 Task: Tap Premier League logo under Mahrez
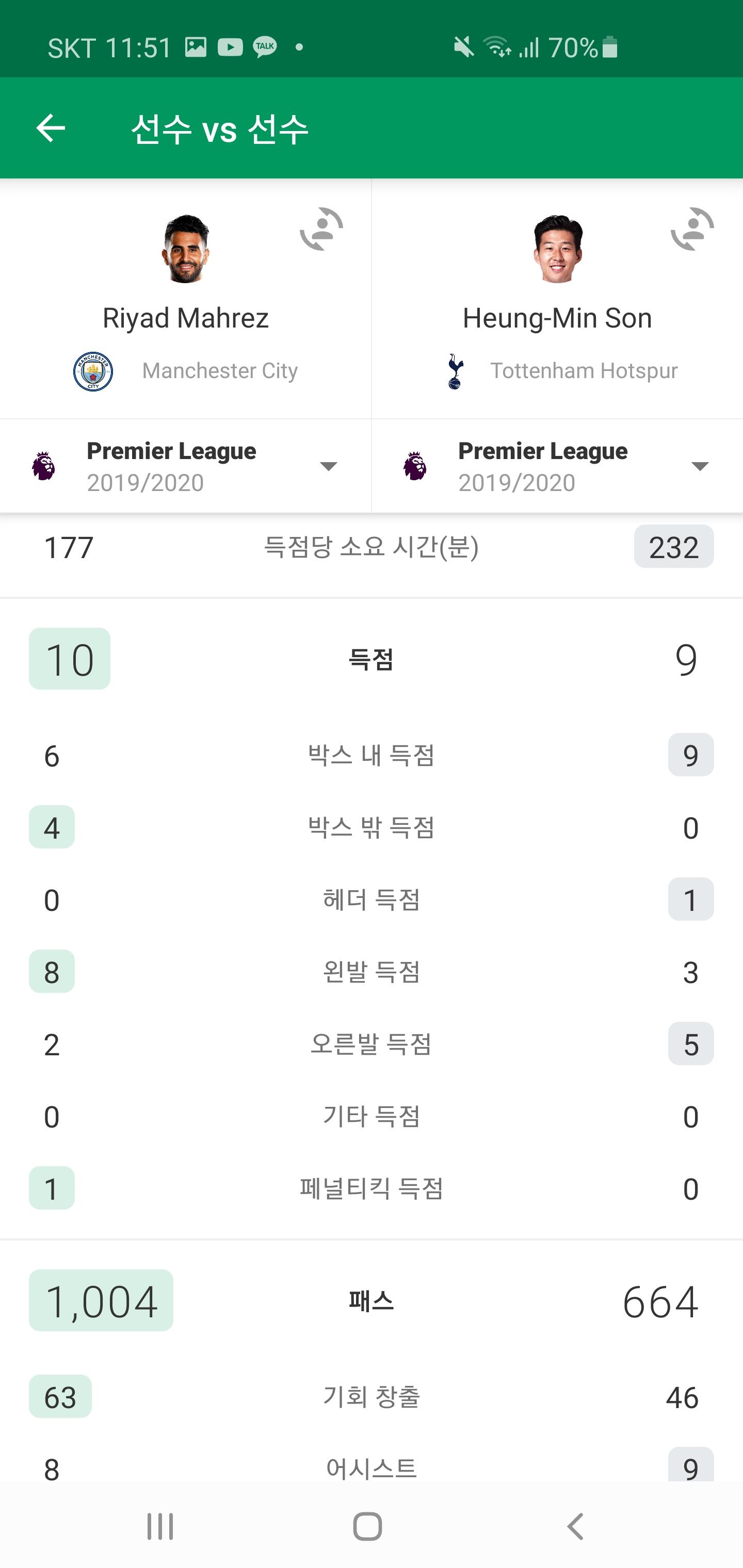(43, 466)
